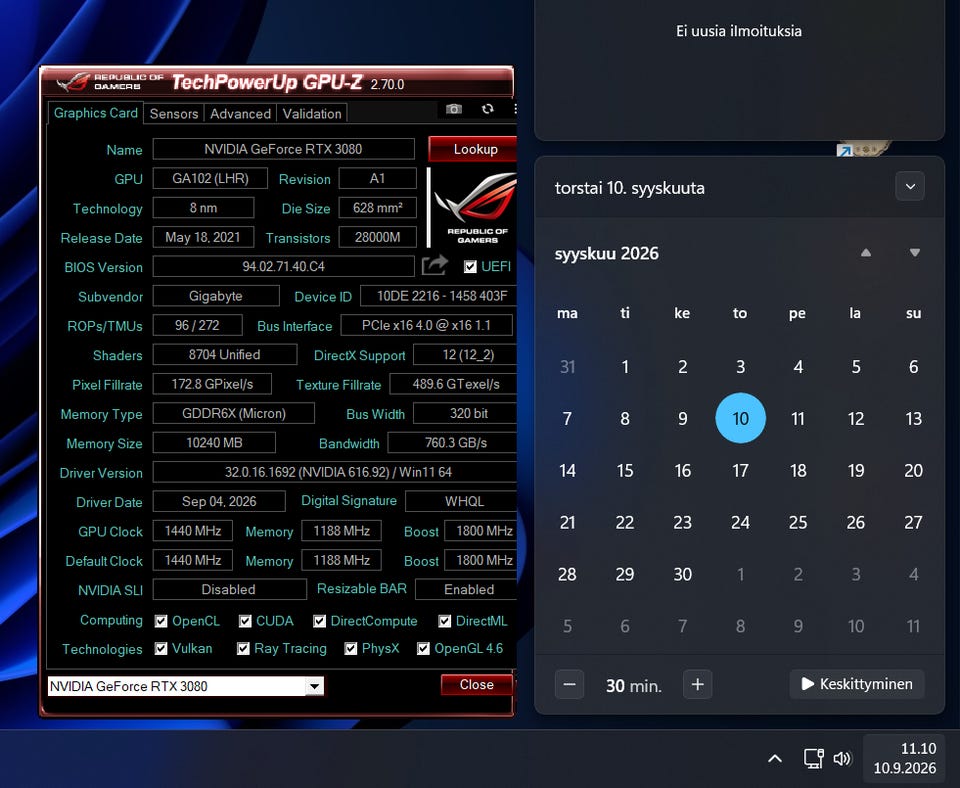Click the NVIDIA SLI value Disabled
The image size is (960, 788).
tap(229, 590)
